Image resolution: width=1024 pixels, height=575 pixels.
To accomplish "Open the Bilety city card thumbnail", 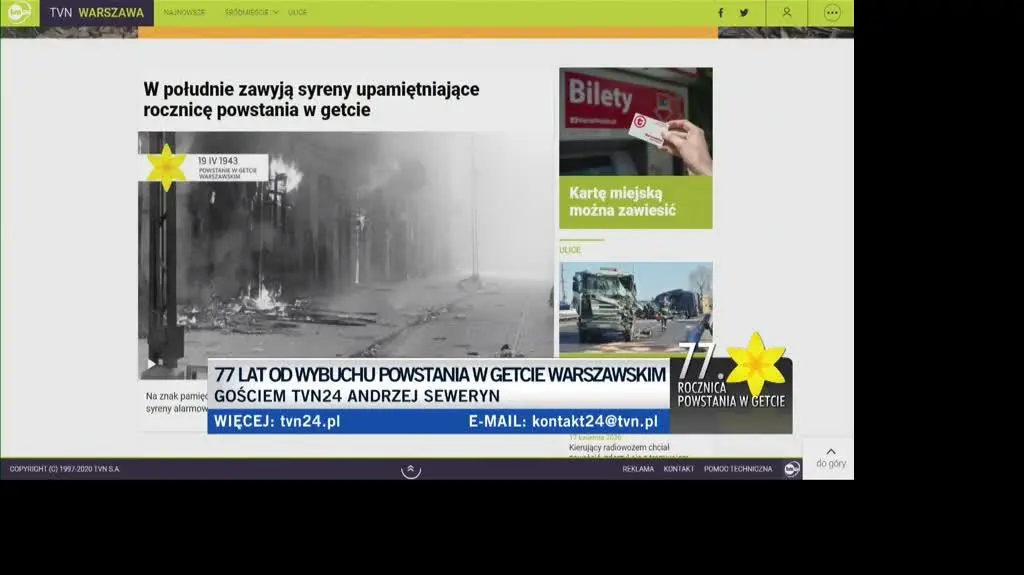I will (x=635, y=122).
